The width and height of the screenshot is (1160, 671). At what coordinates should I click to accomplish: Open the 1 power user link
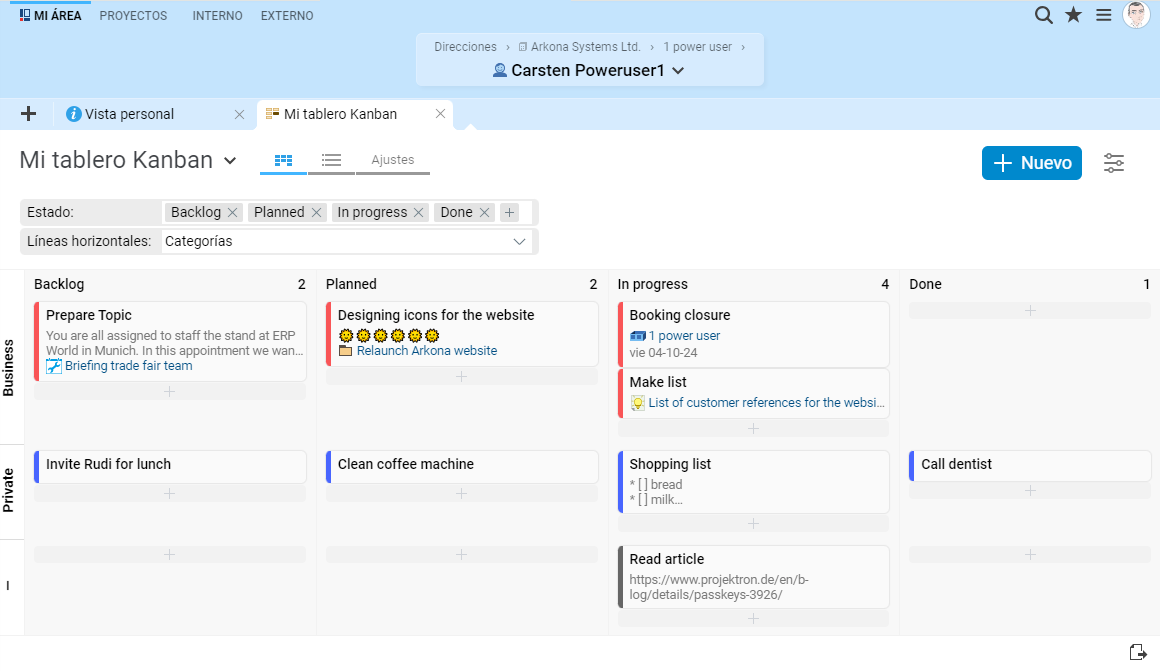[x=684, y=336]
